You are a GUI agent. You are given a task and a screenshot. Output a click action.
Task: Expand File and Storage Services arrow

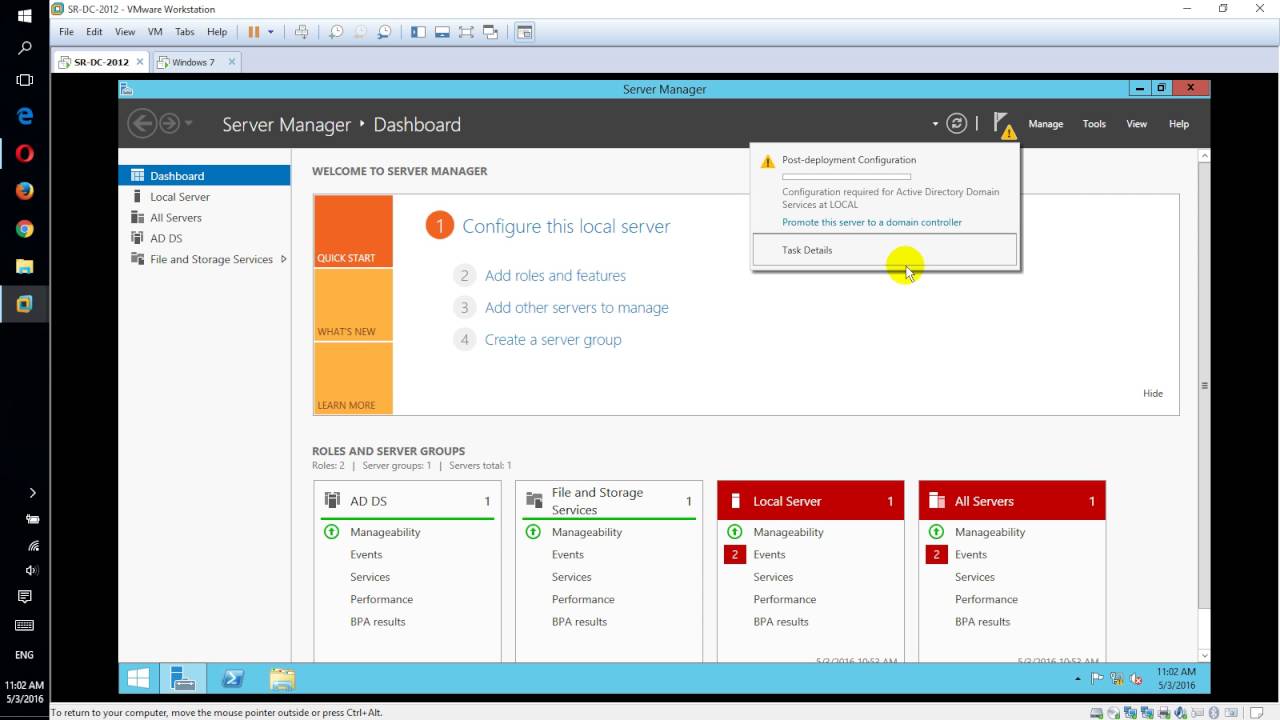pyautogui.click(x=283, y=259)
